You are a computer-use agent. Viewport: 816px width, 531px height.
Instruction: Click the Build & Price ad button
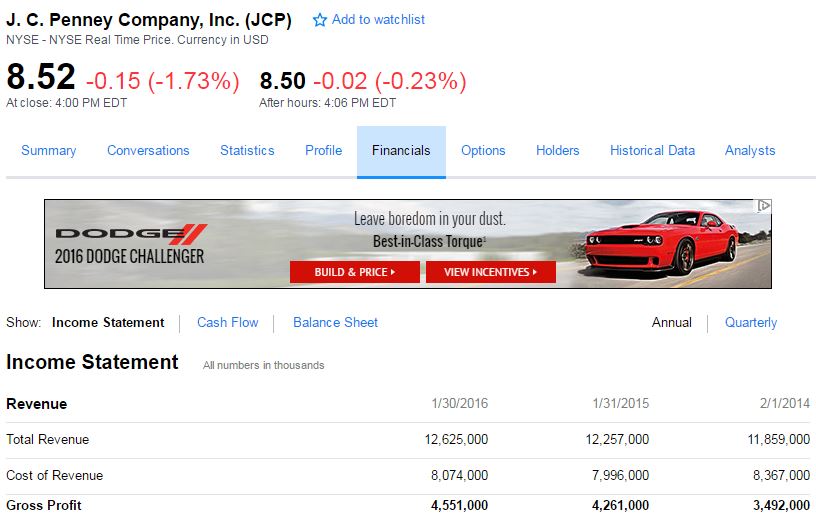coord(355,272)
